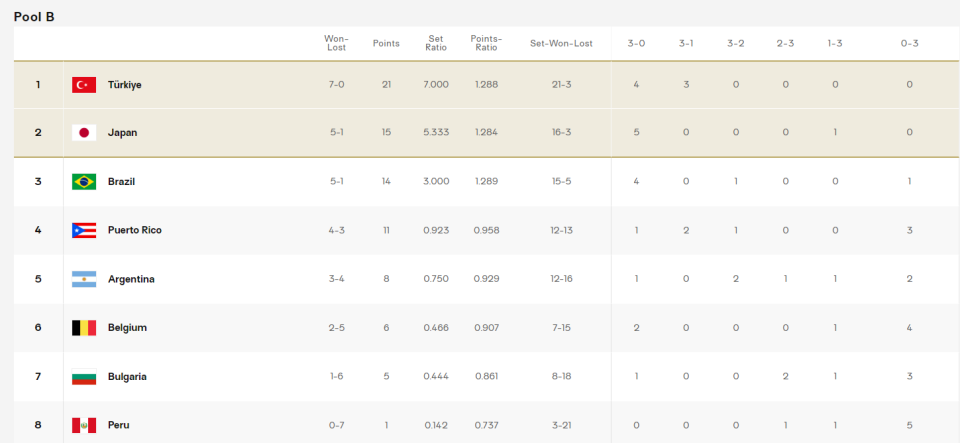This screenshot has height=443, width=960.
Task: Select Türkiye's 21-3 set record
Action: [x=561, y=84]
